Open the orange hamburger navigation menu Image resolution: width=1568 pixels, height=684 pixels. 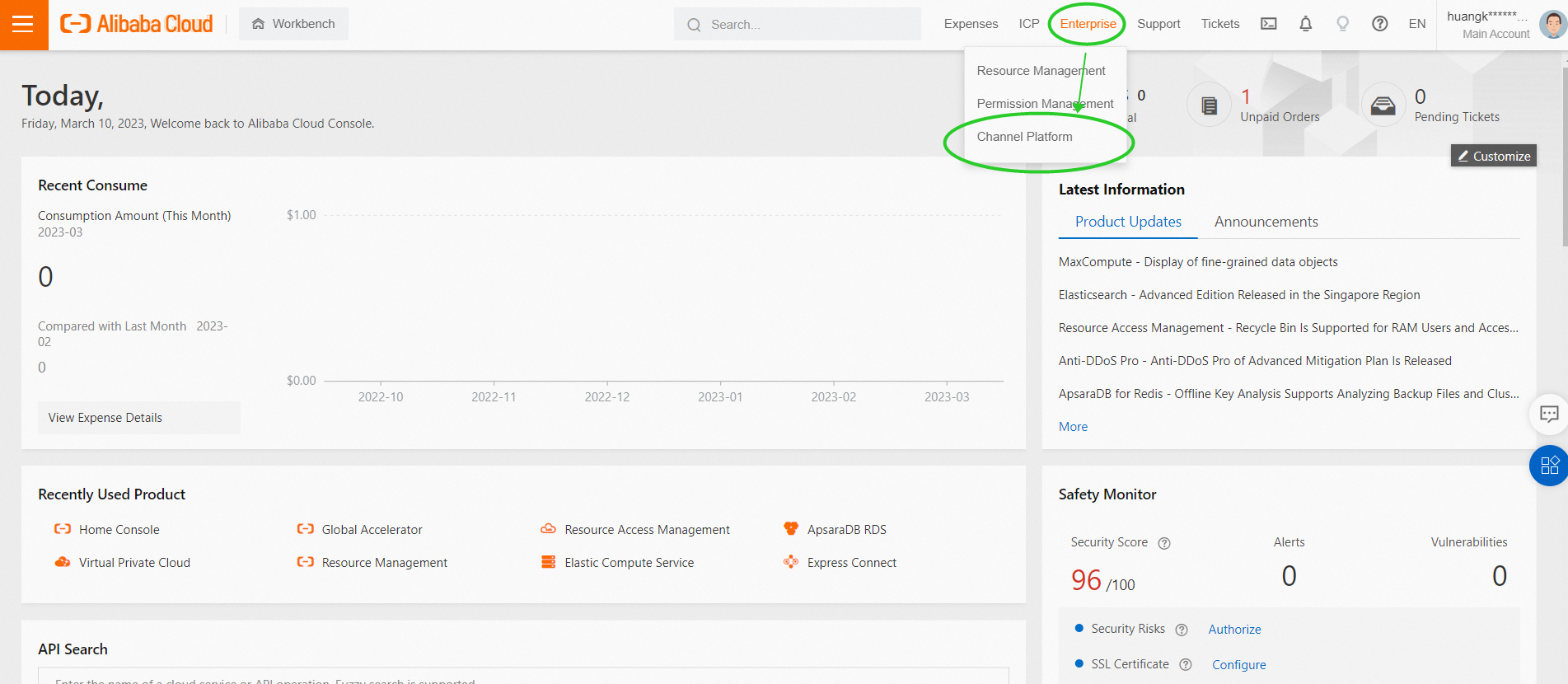(x=24, y=25)
